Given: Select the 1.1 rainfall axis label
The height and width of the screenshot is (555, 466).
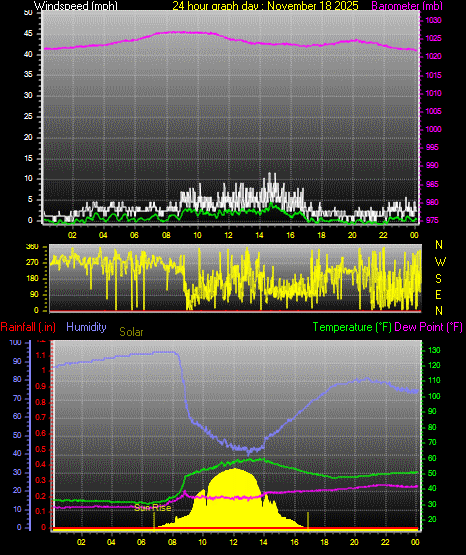Looking at the screenshot, I should click(41, 355).
